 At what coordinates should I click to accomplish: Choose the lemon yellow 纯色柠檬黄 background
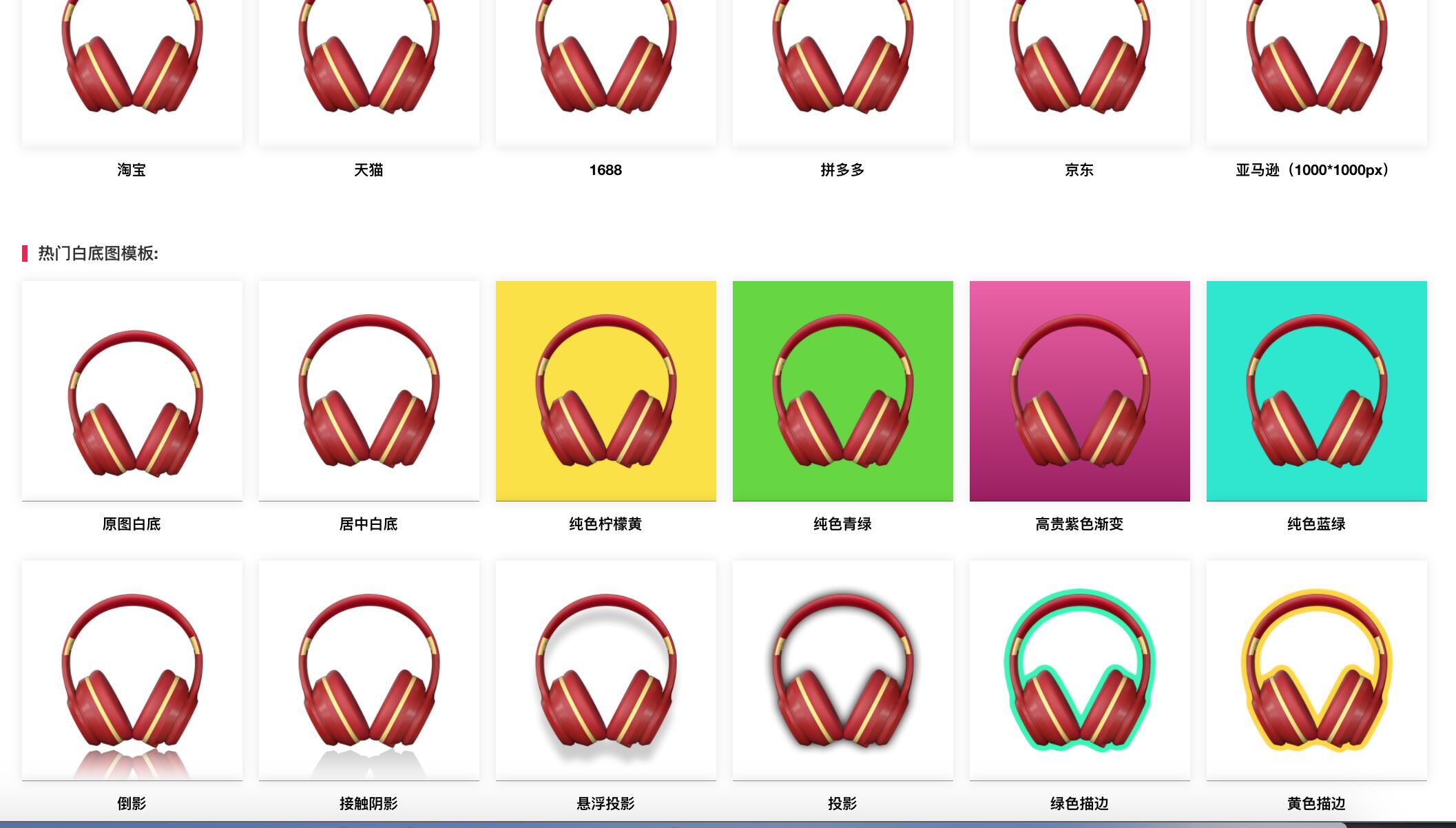coord(605,391)
